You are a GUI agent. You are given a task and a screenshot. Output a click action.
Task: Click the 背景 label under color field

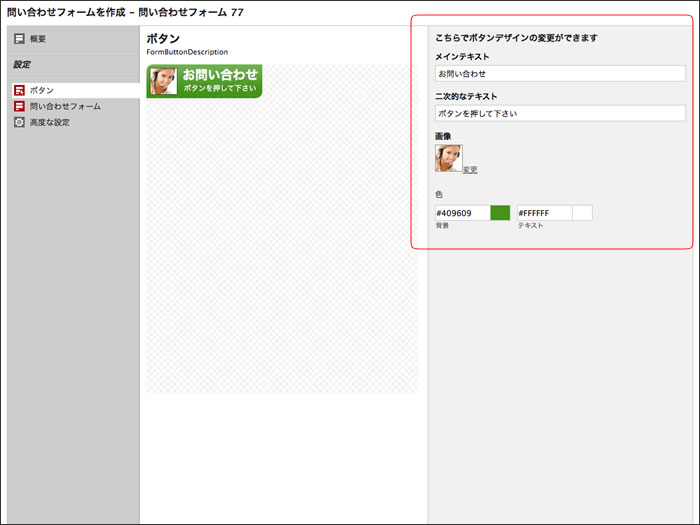(442, 225)
